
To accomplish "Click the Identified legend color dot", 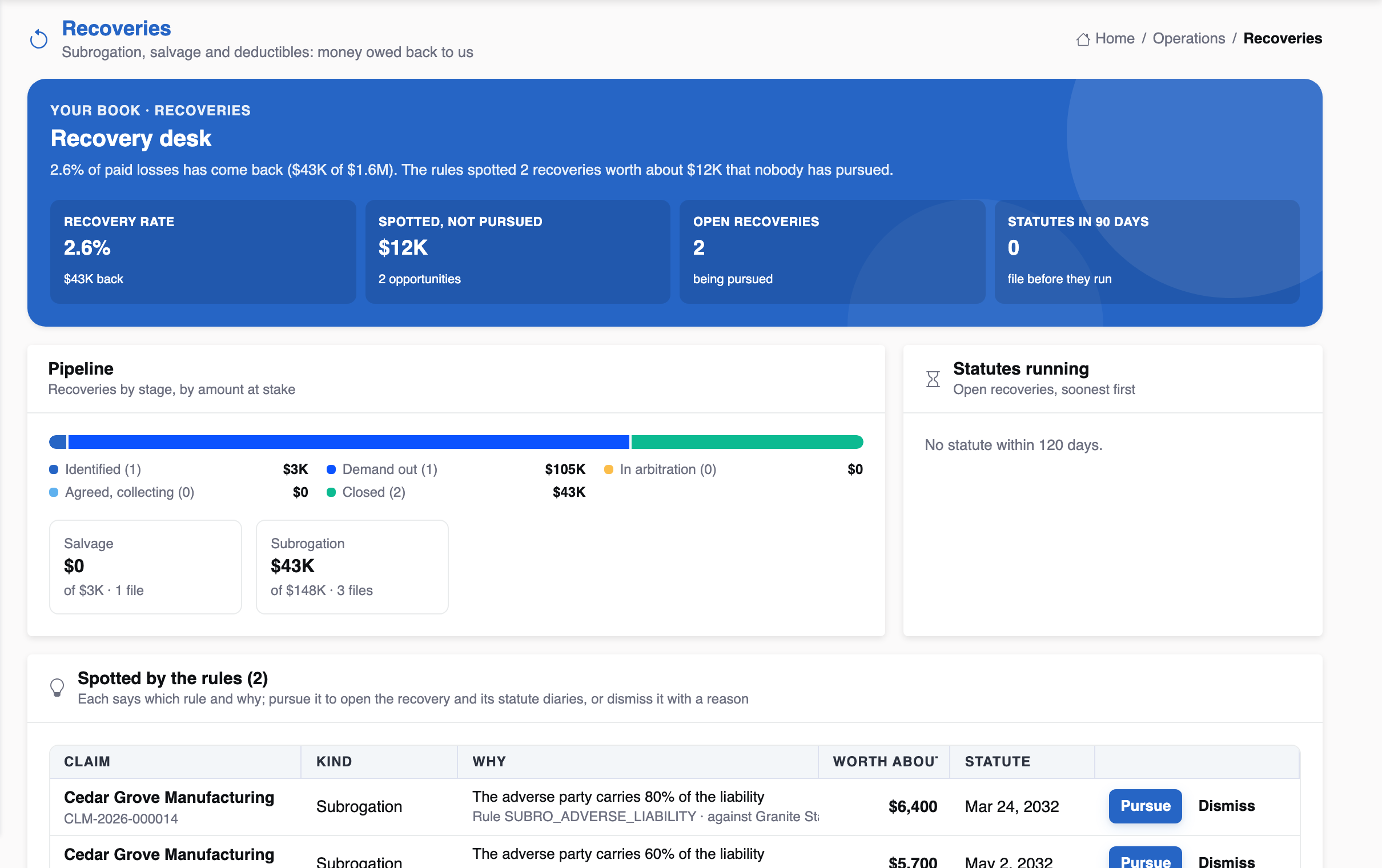I will [x=54, y=469].
